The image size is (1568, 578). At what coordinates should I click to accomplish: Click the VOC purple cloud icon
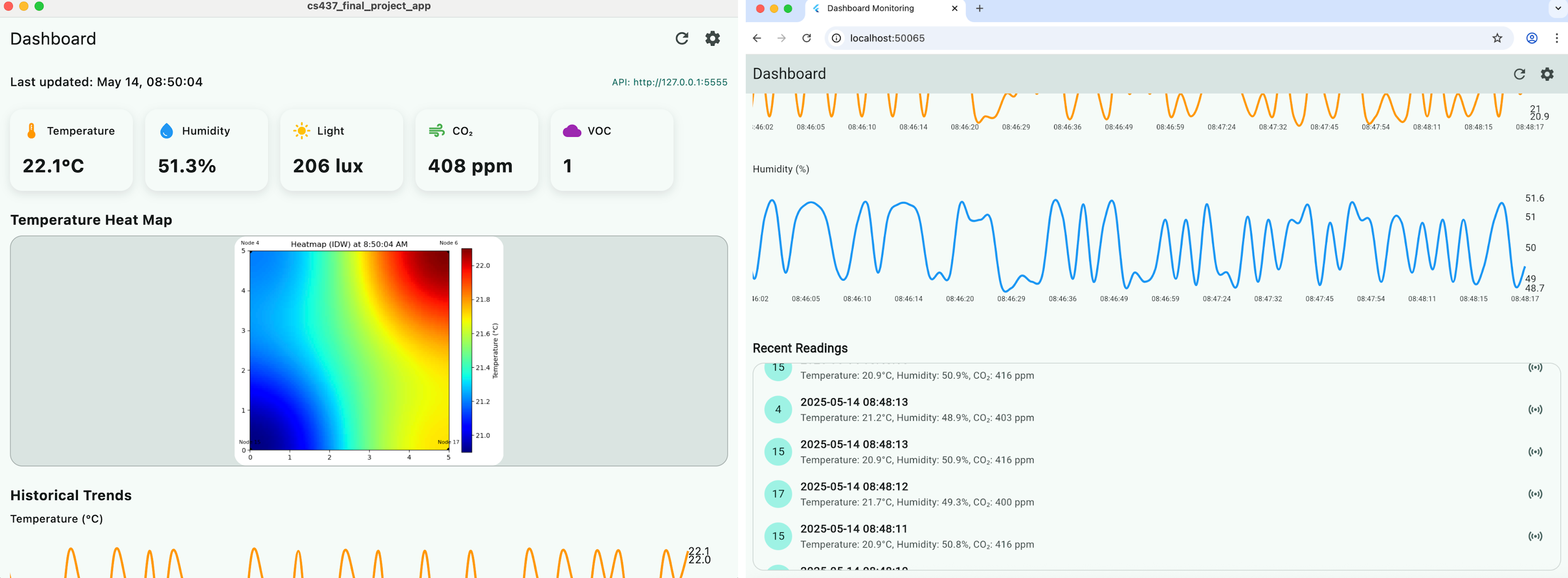point(571,131)
